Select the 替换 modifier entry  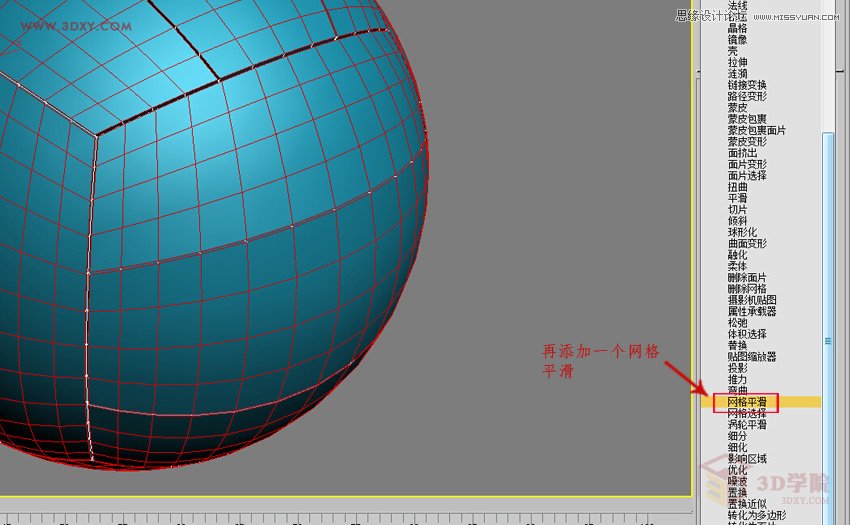737,345
